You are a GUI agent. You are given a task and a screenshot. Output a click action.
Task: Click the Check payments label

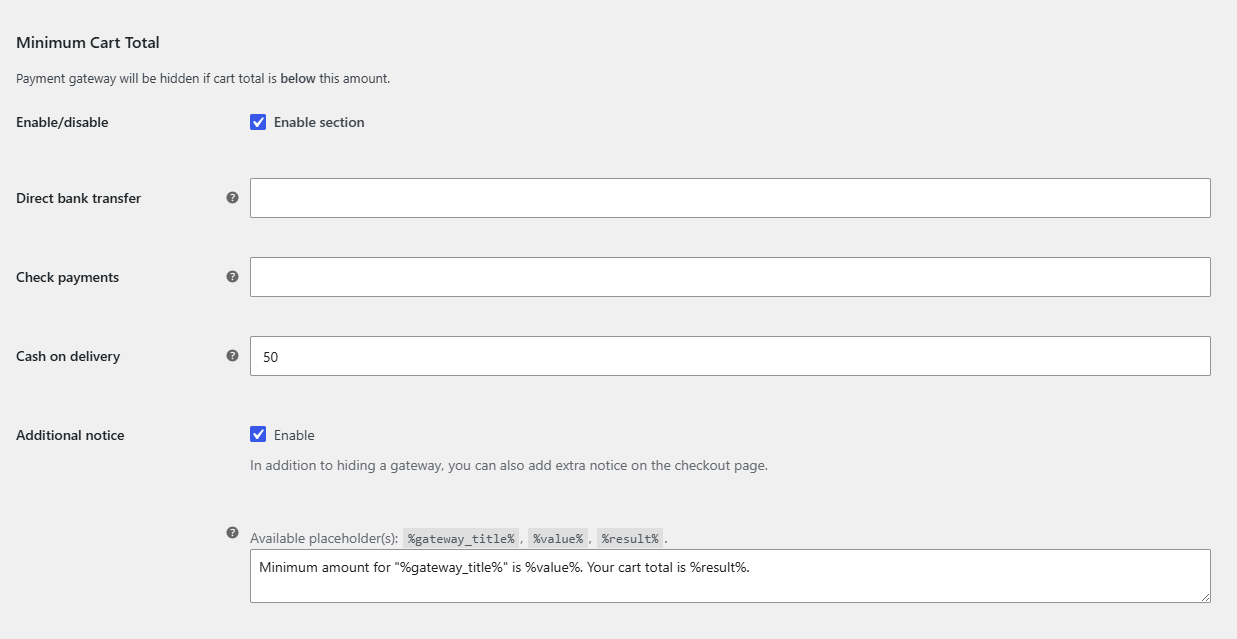point(67,277)
